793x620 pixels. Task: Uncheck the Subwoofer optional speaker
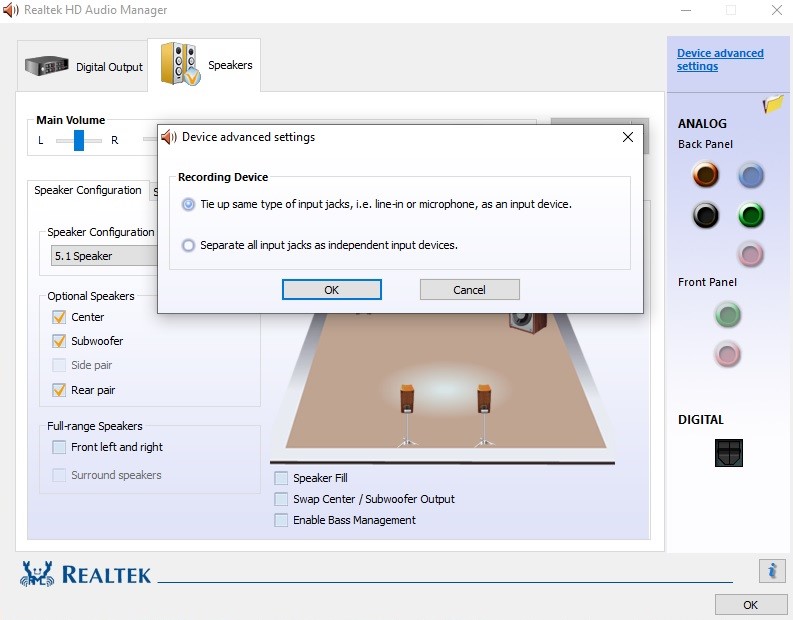pyautogui.click(x=59, y=341)
